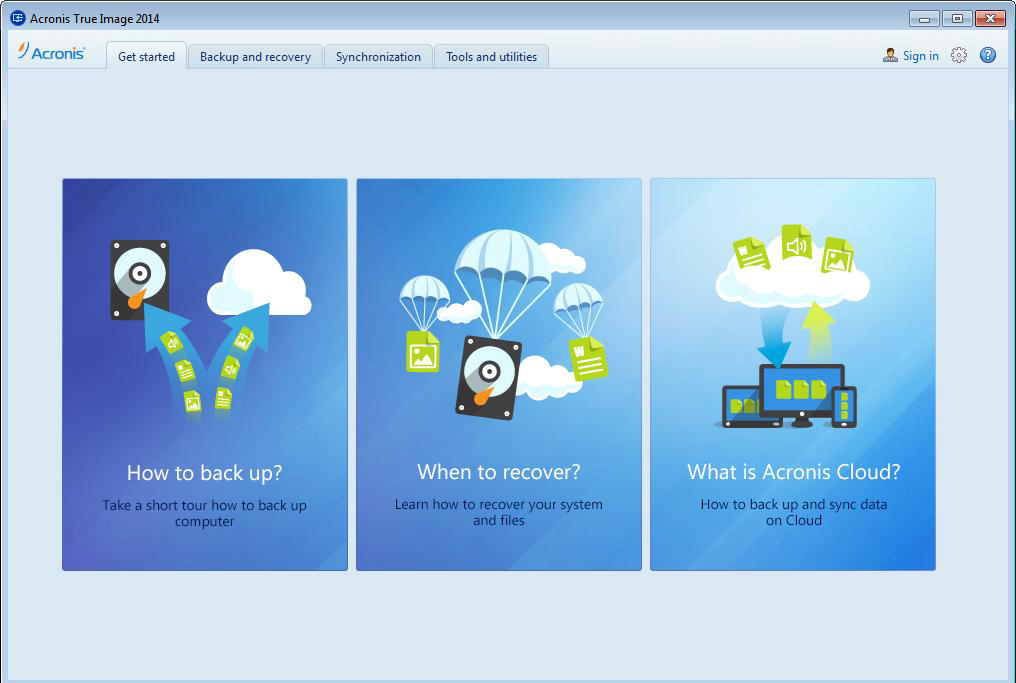
Task: Open help with the question mark icon
Action: pos(987,56)
